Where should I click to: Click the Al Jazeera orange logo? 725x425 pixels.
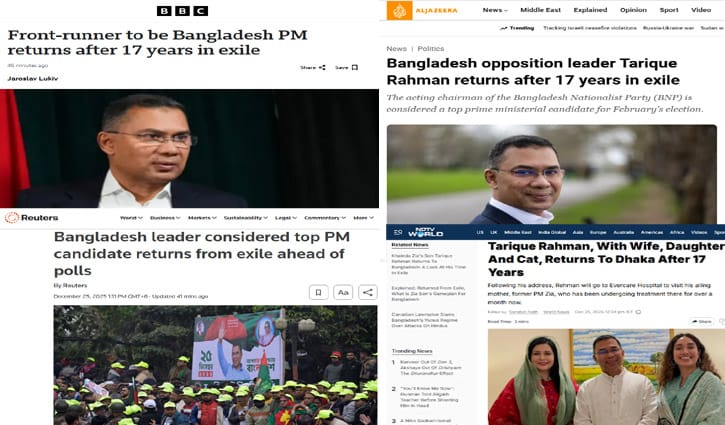(x=399, y=10)
